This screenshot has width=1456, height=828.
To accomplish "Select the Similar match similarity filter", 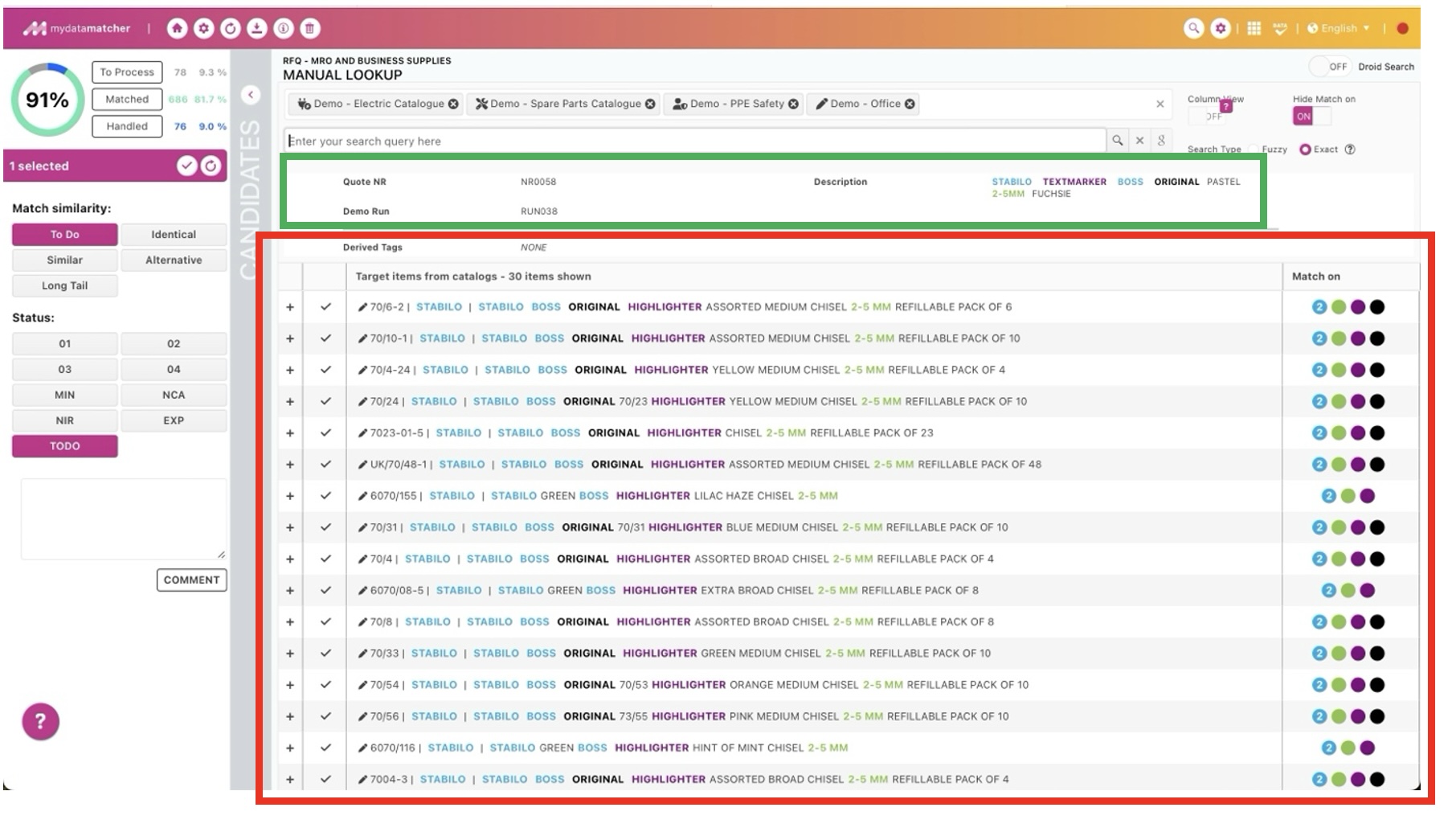I will pos(65,260).
